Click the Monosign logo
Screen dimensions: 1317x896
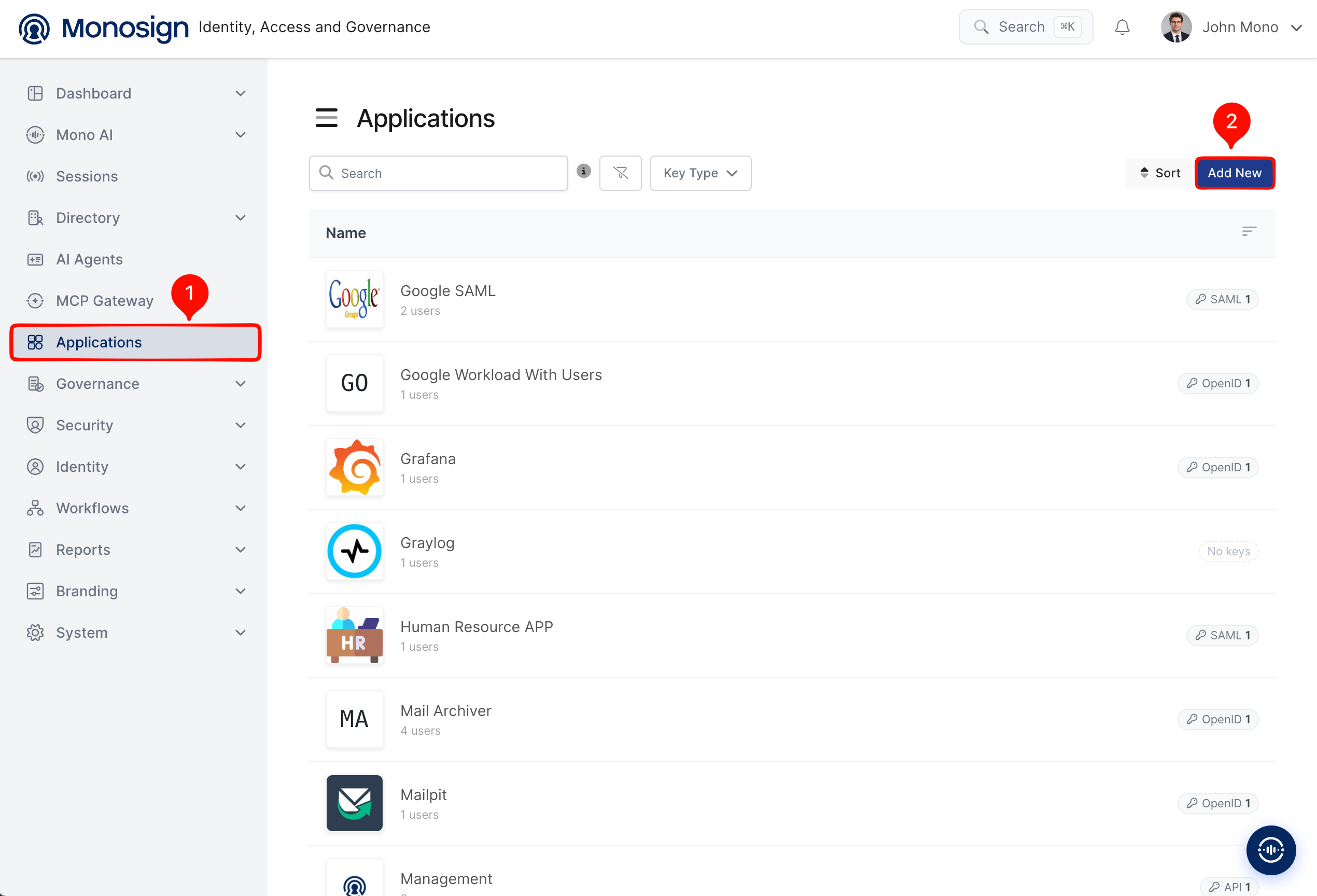104,28
